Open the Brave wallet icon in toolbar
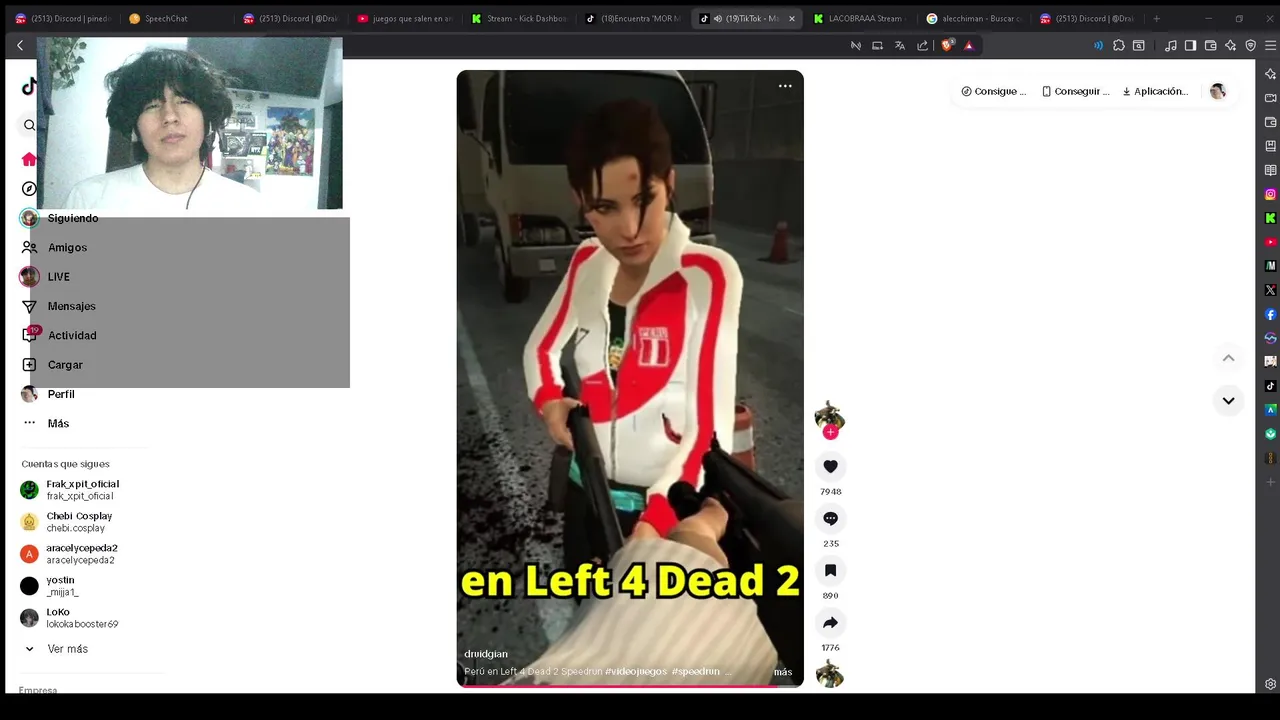This screenshot has height=720, width=1280. click(x=1210, y=45)
